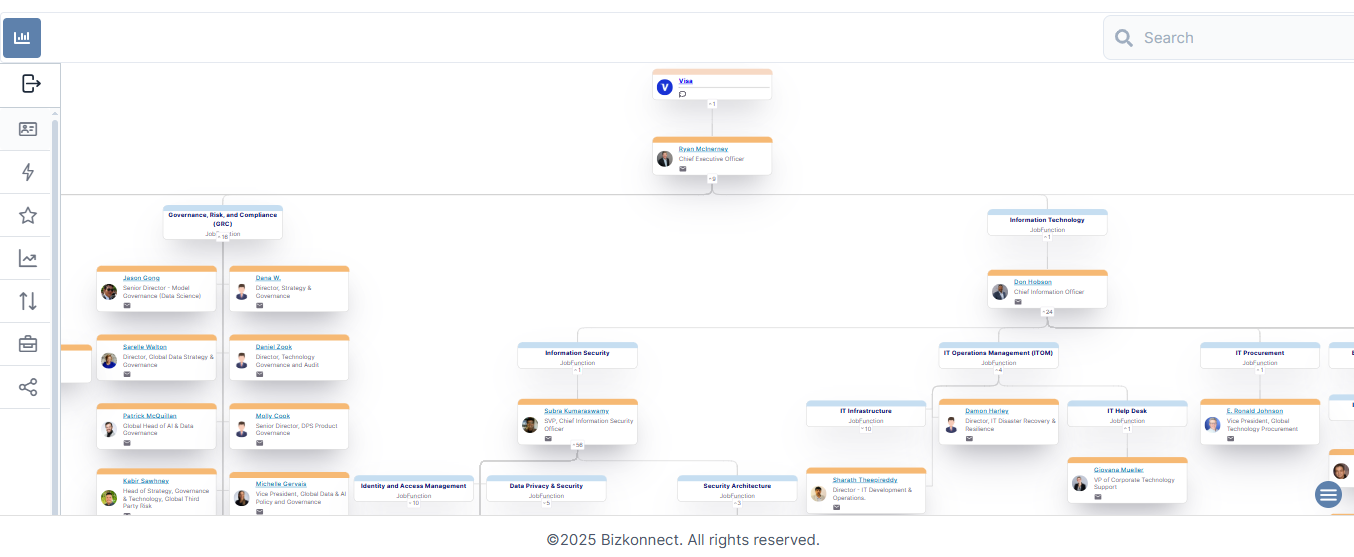The width and height of the screenshot is (1354, 557).
Task: Click the star favorites sidebar icon
Action: click(x=28, y=215)
